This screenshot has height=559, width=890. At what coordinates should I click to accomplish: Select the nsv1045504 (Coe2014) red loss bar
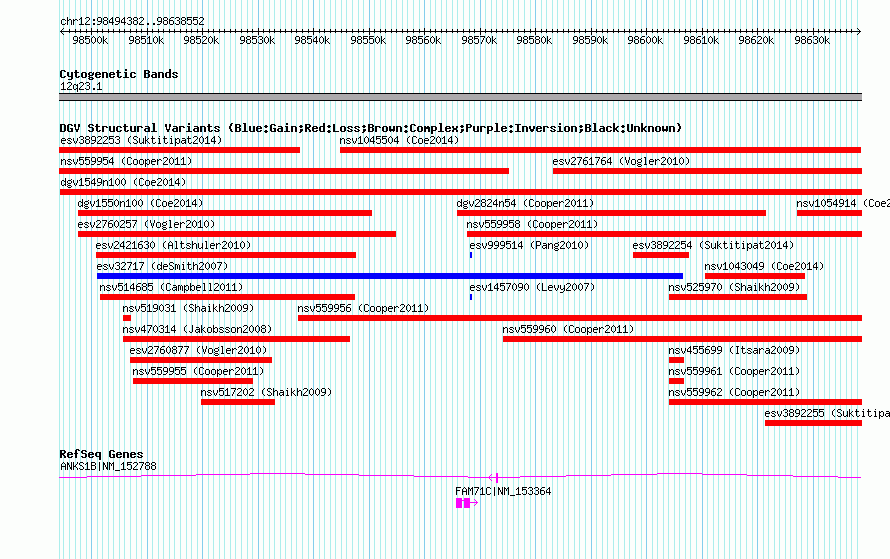pyautogui.click(x=601, y=150)
